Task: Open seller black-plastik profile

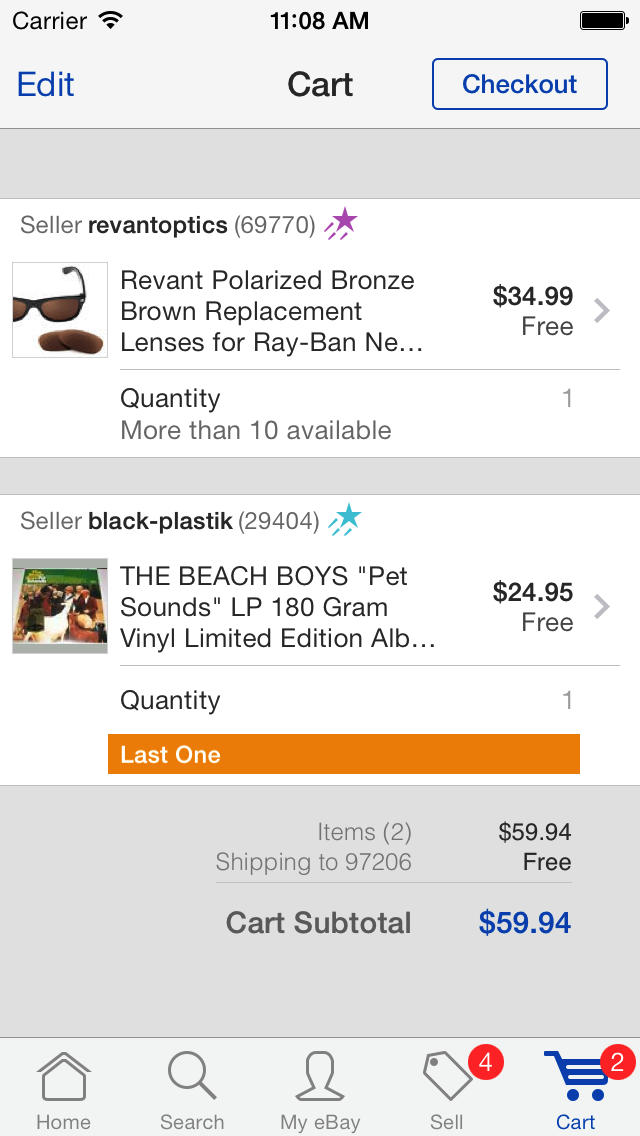Action: click(160, 521)
